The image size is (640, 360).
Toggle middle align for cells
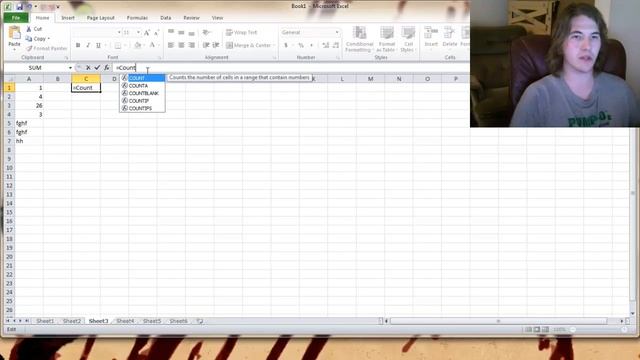[x=181, y=32]
